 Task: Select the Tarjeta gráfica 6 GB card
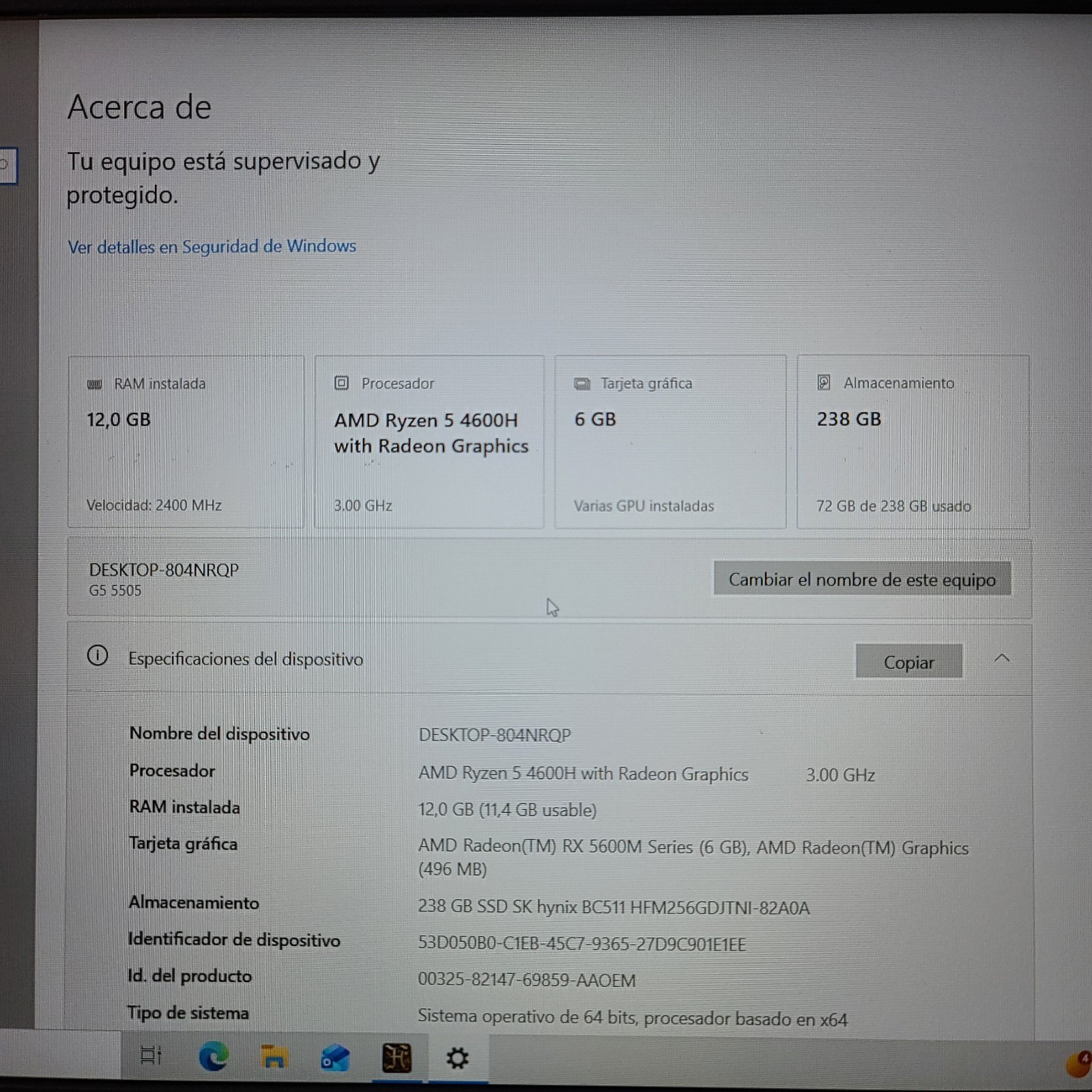tap(670, 442)
